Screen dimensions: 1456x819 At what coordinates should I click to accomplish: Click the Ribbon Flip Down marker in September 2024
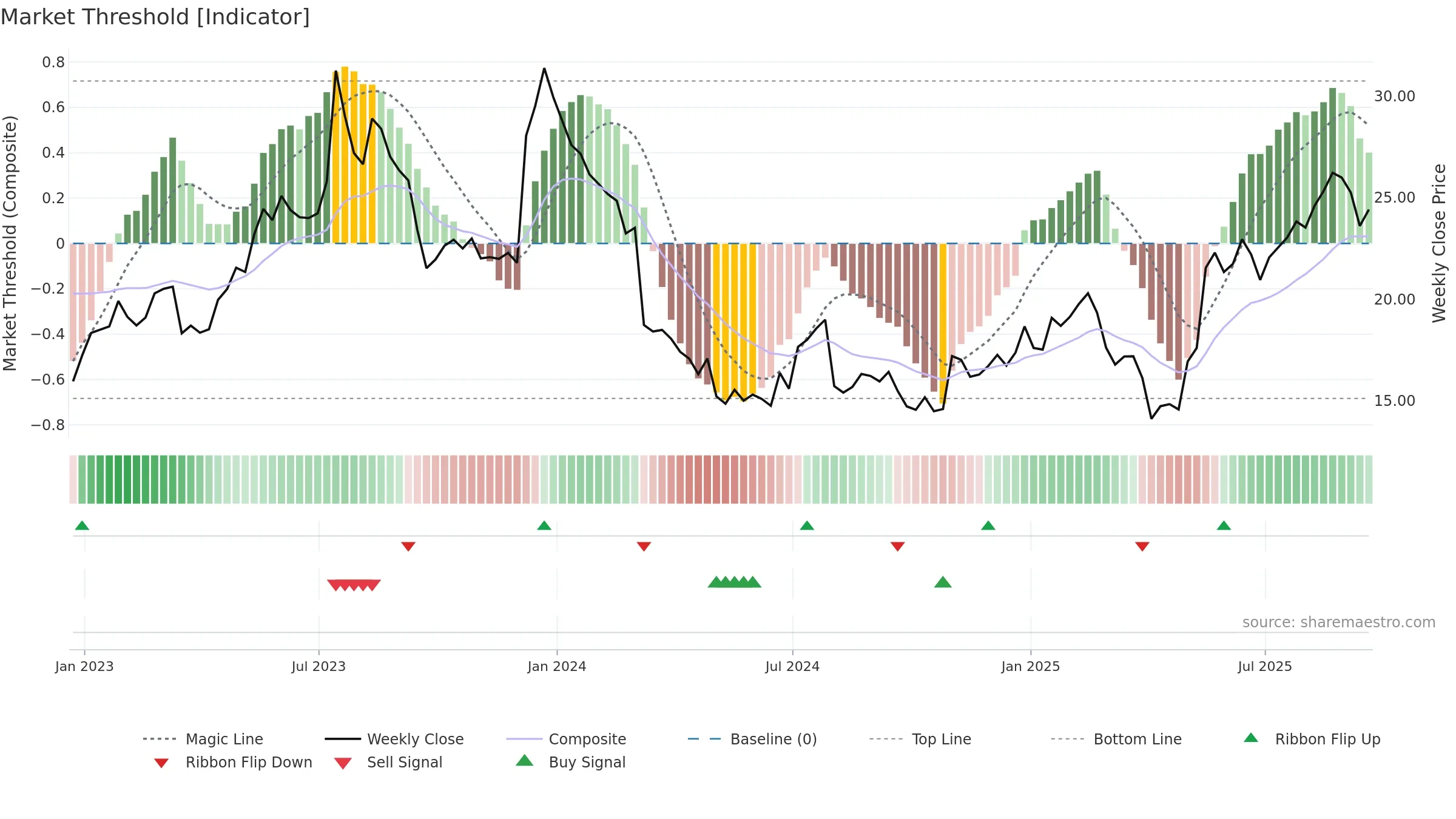(898, 547)
